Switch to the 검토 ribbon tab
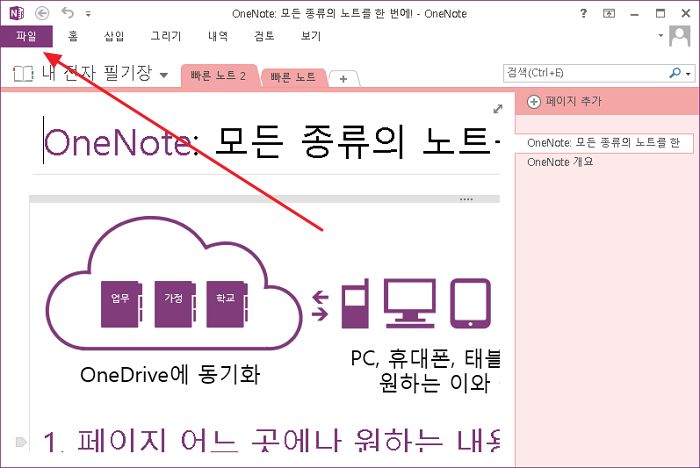The width and height of the screenshot is (700, 468). (264, 36)
